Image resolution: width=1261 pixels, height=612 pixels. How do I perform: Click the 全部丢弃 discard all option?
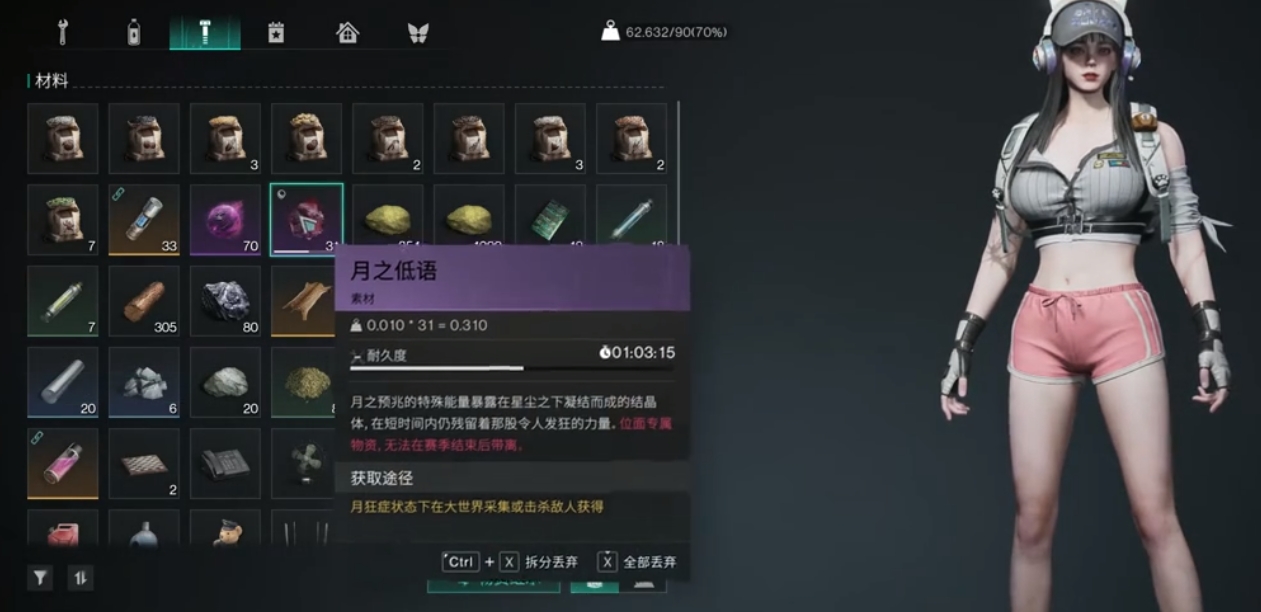tap(636, 561)
